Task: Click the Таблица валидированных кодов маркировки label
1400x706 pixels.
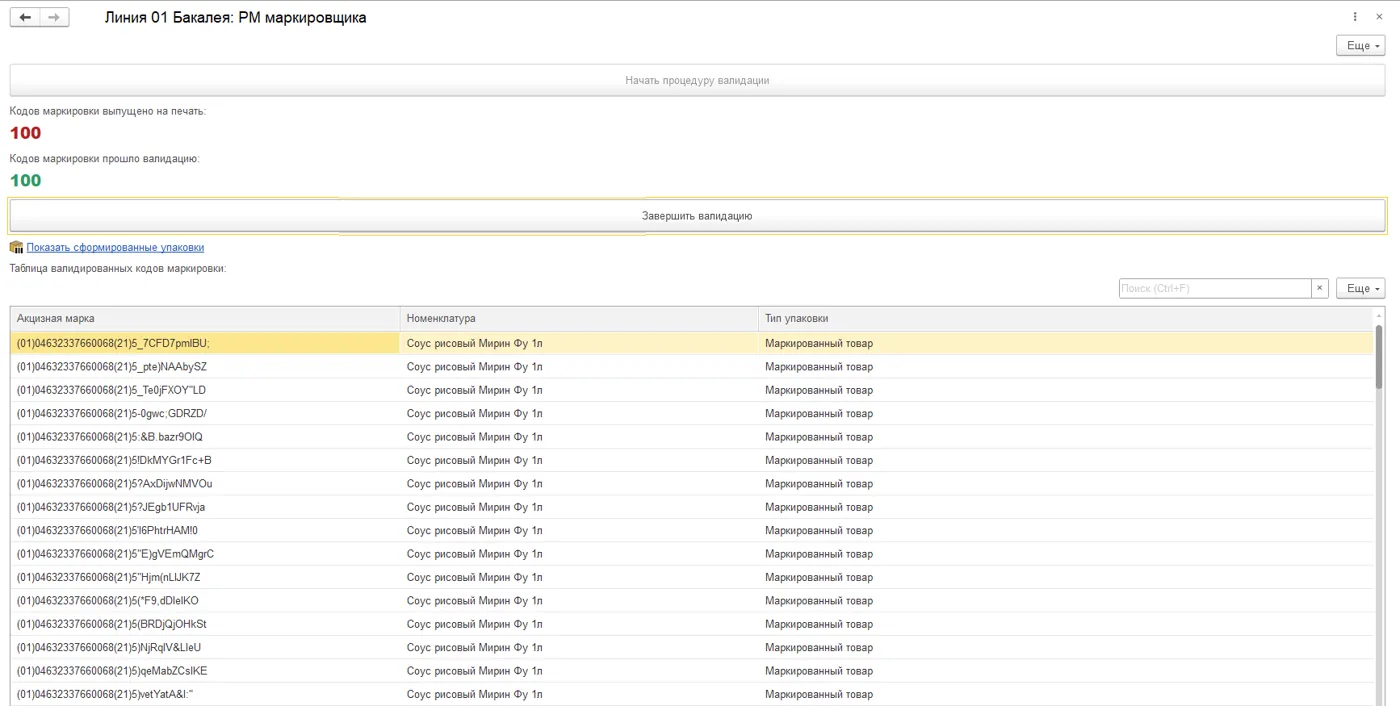Action: click(x=118, y=268)
